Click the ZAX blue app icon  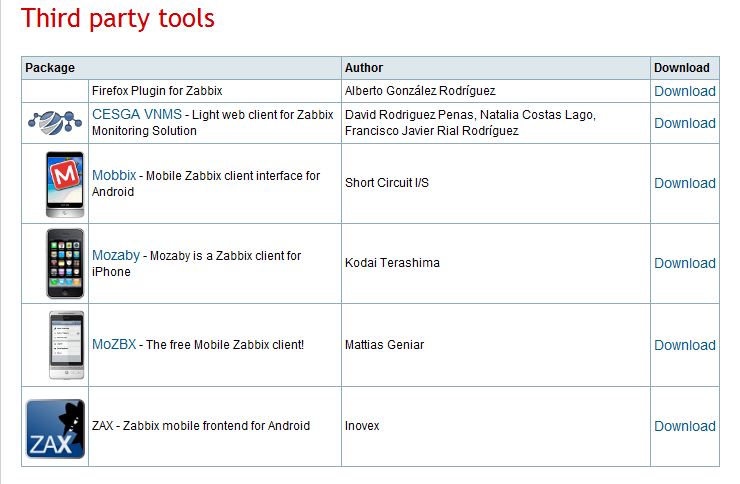(55, 428)
